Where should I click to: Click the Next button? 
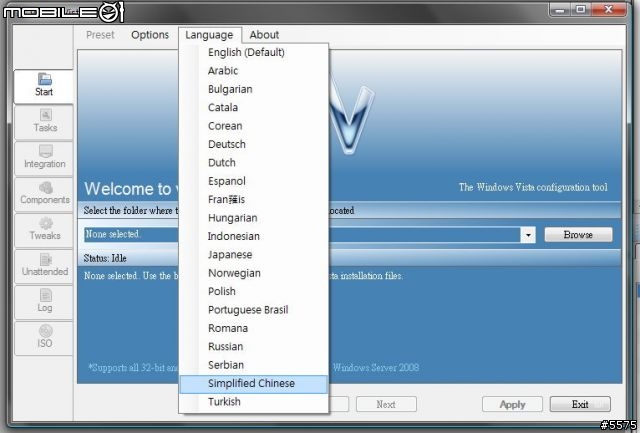[x=386, y=404]
